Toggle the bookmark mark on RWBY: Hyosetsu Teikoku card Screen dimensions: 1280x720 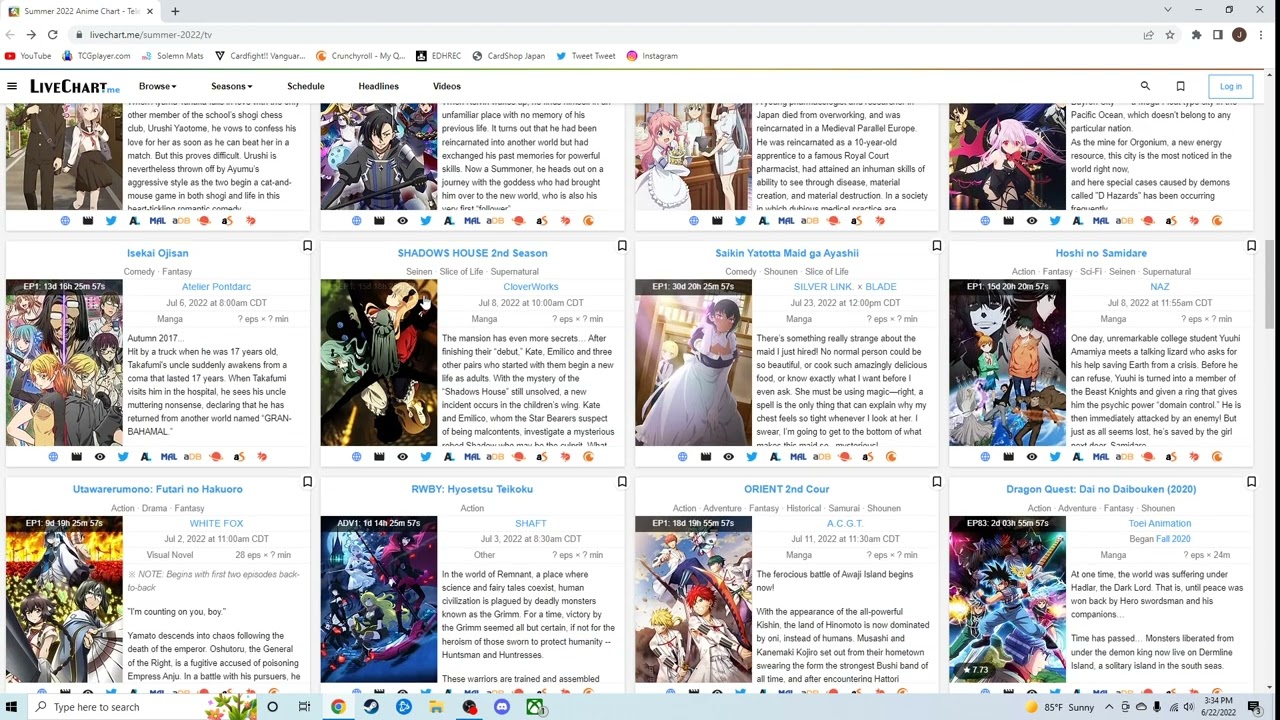pyautogui.click(x=622, y=482)
